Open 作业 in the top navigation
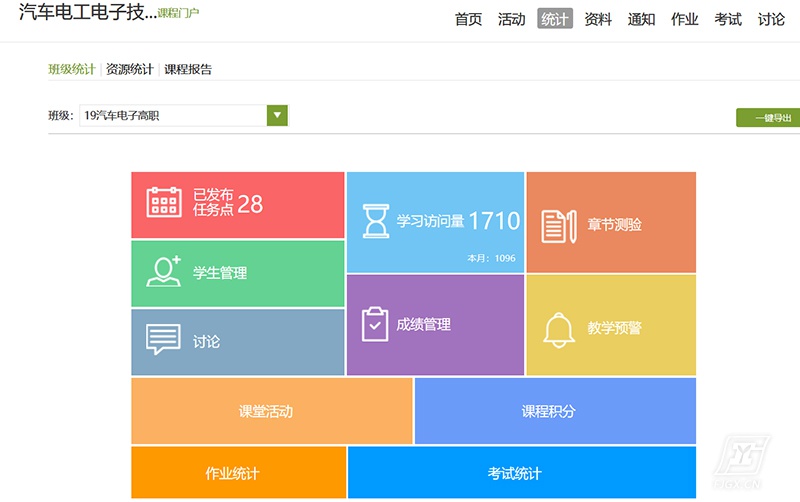 [x=685, y=19]
